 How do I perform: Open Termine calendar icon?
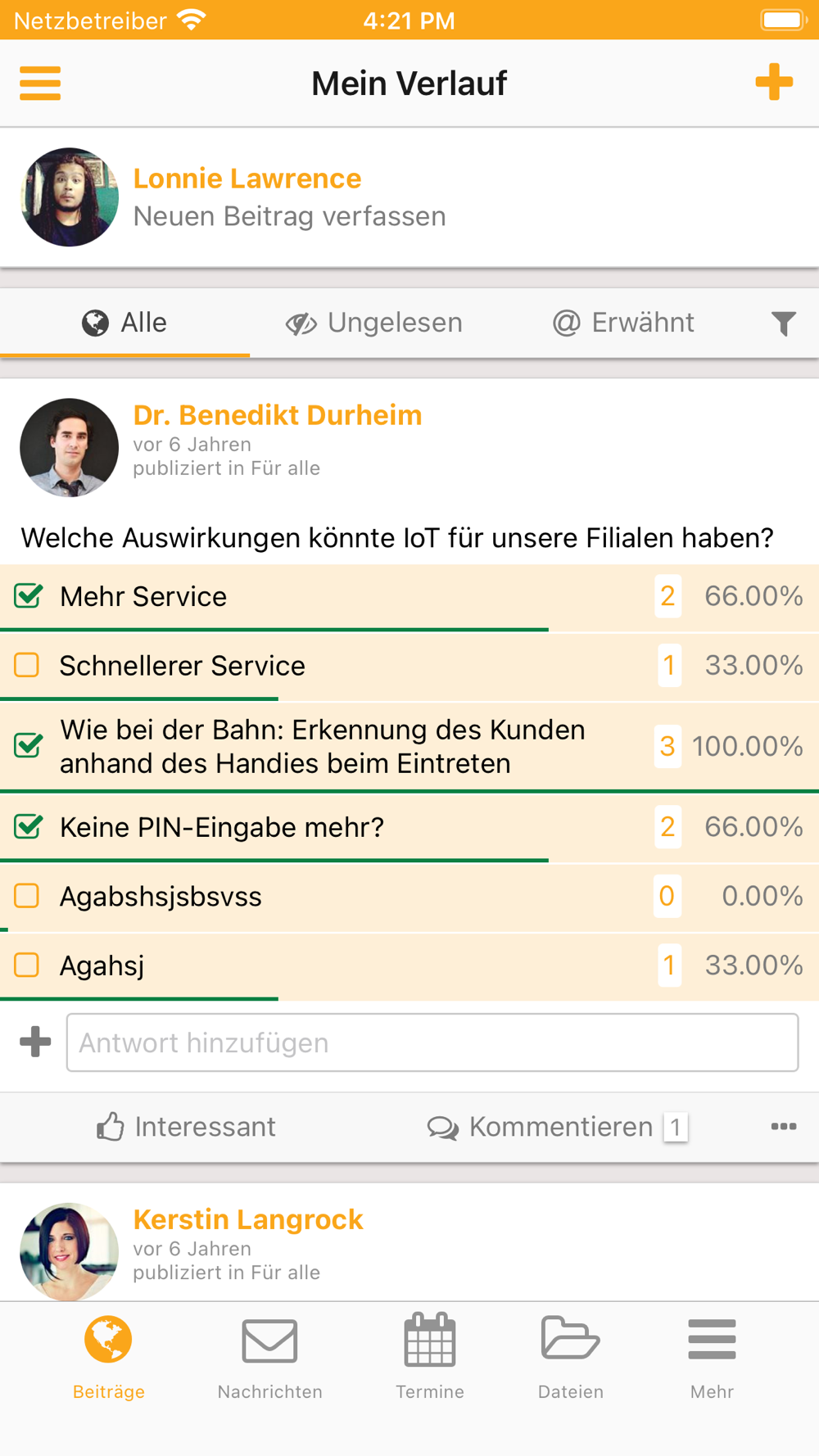coord(430,1341)
